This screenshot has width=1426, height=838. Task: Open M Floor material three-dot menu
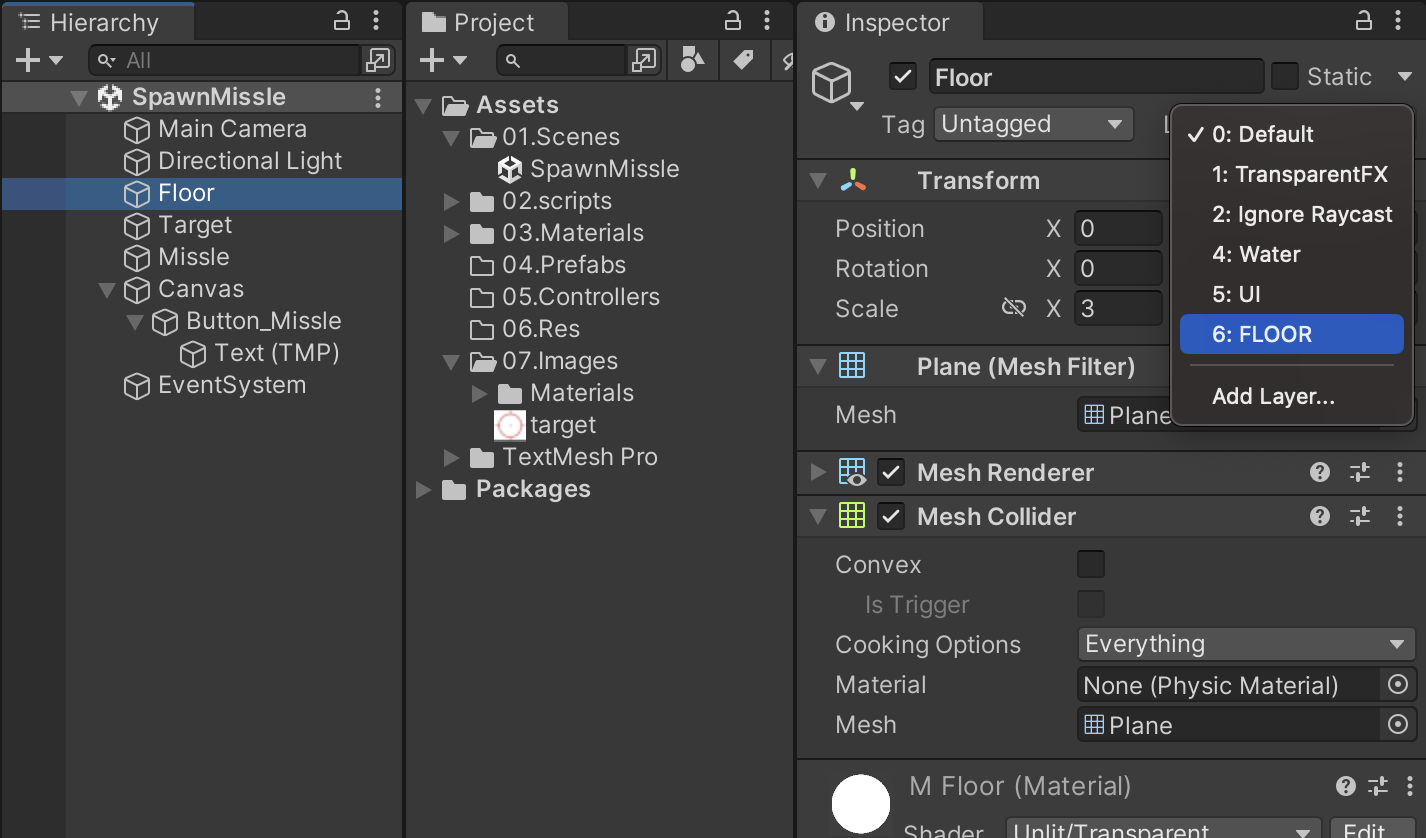(x=1410, y=786)
